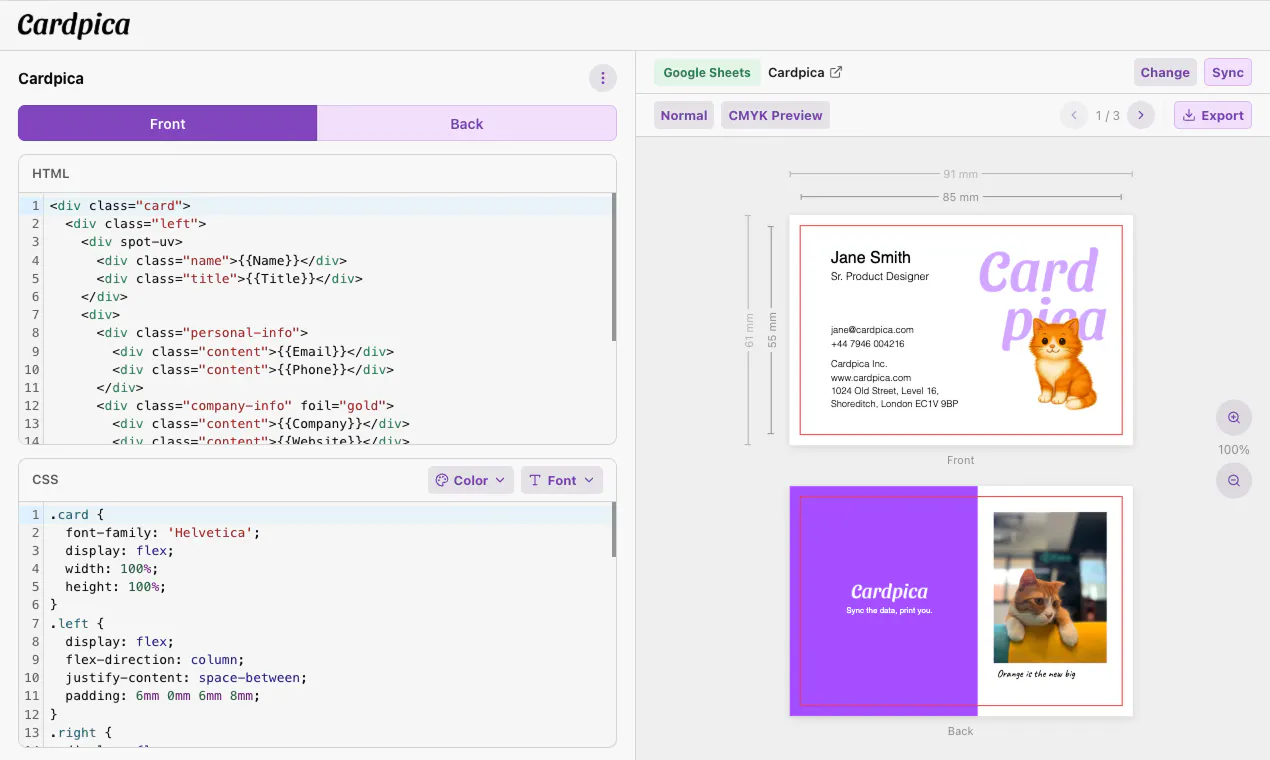Go to previous card with left arrow
1270x760 pixels.
coord(1074,115)
